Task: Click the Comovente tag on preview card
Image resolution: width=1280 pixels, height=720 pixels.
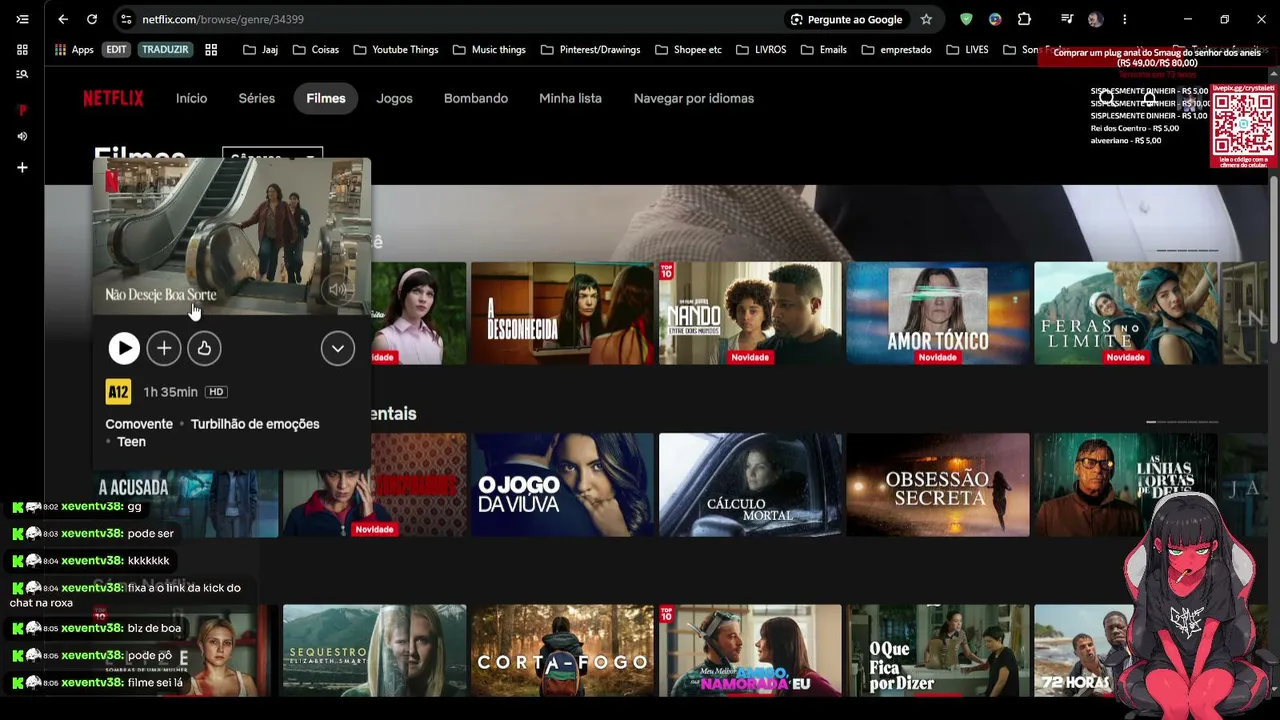Action: click(139, 424)
